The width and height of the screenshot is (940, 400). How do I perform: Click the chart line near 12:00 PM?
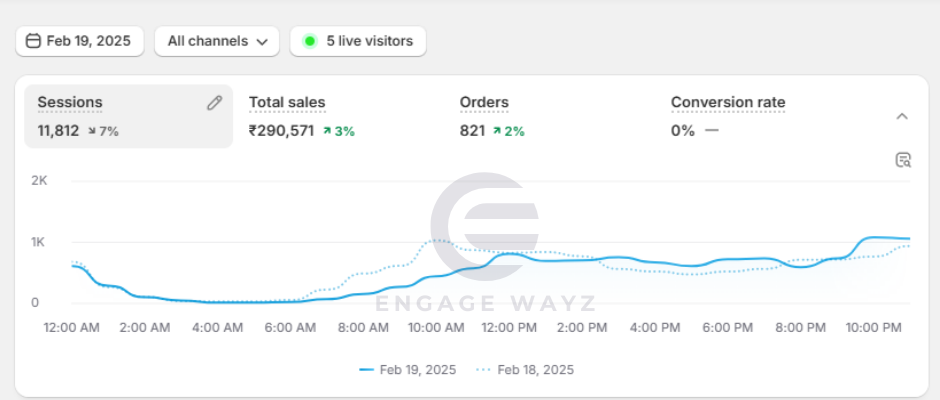[x=510, y=254]
